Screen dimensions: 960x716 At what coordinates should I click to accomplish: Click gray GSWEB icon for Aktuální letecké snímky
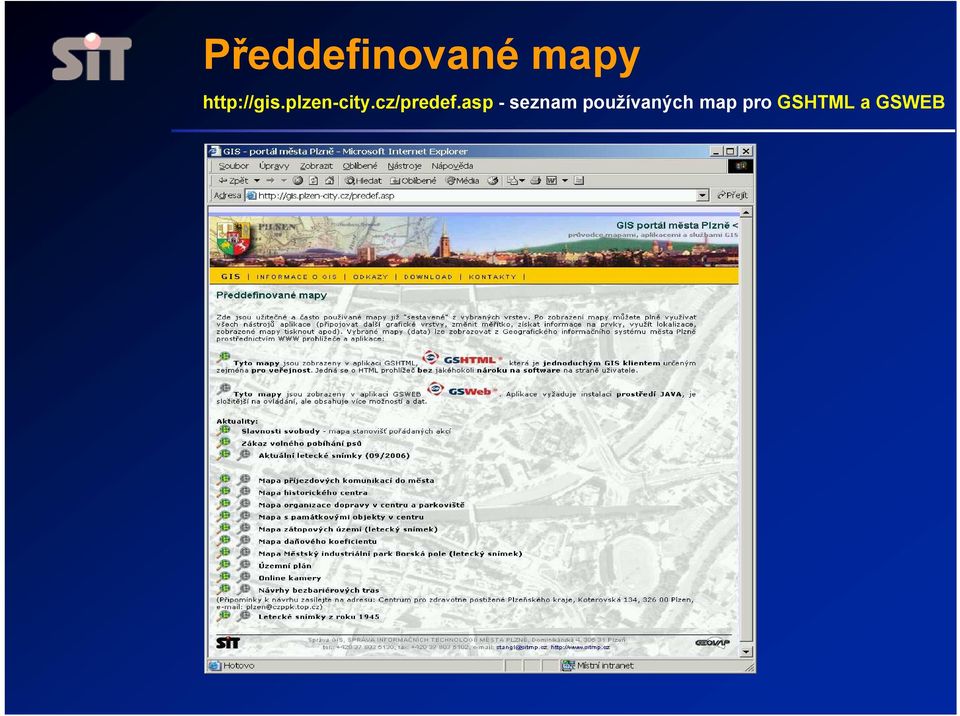(x=244, y=455)
